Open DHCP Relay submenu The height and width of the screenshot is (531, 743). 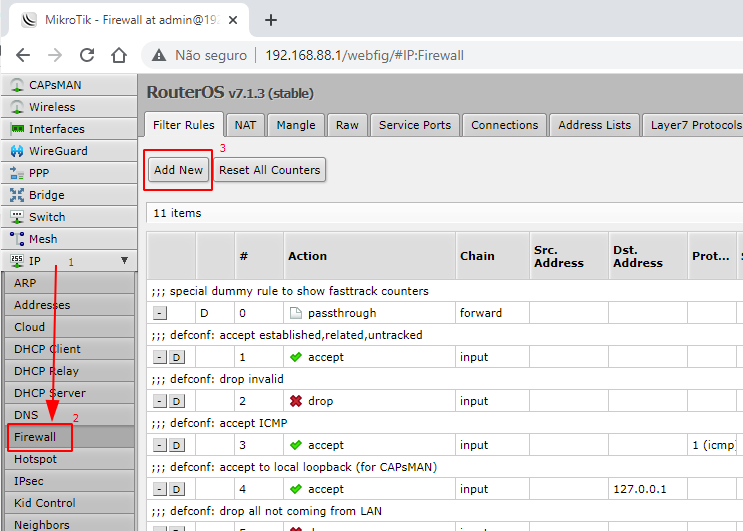click(x=69, y=371)
